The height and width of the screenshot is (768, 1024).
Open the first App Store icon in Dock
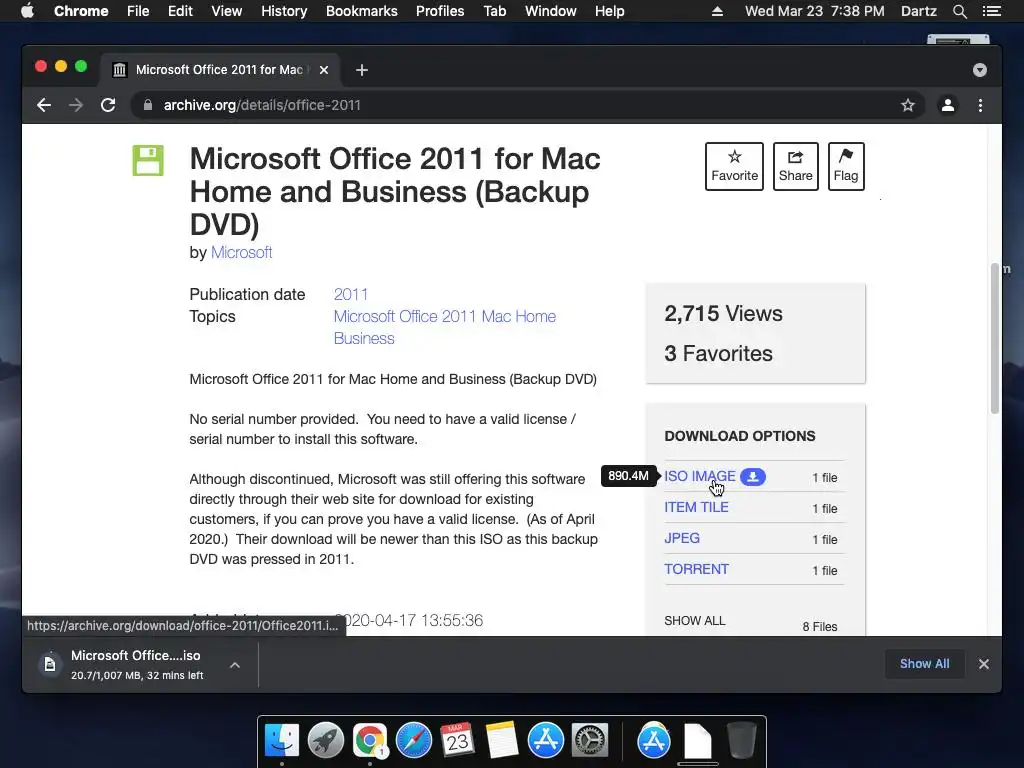click(546, 740)
